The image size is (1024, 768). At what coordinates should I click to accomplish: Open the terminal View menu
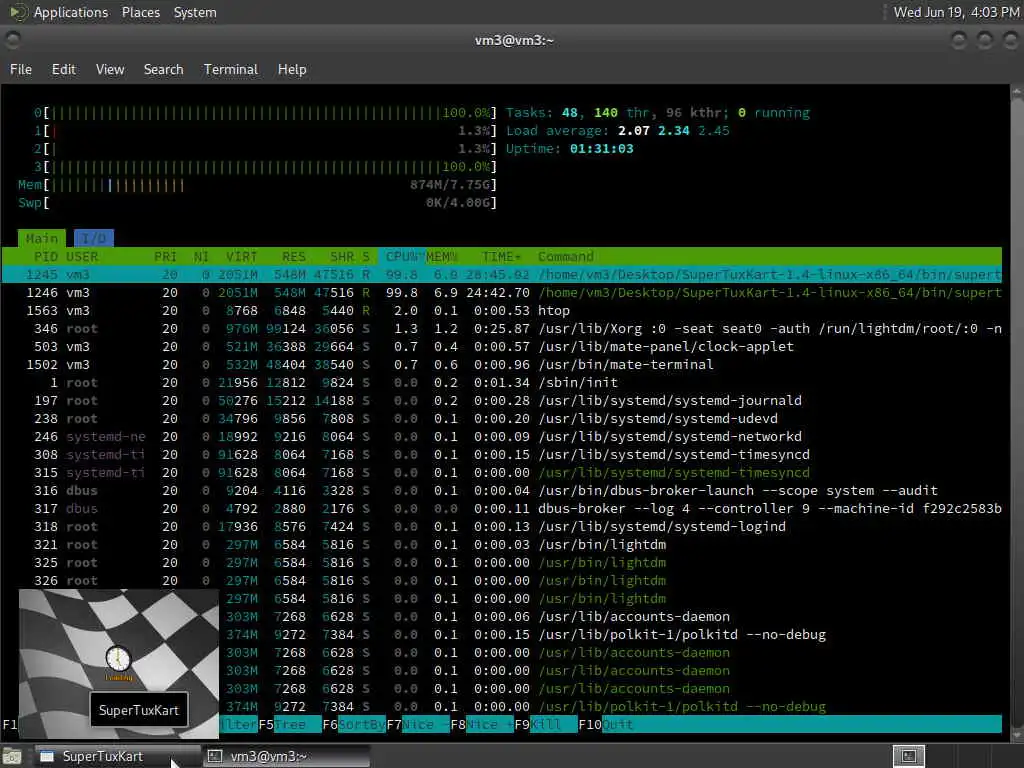pos(110,69)
